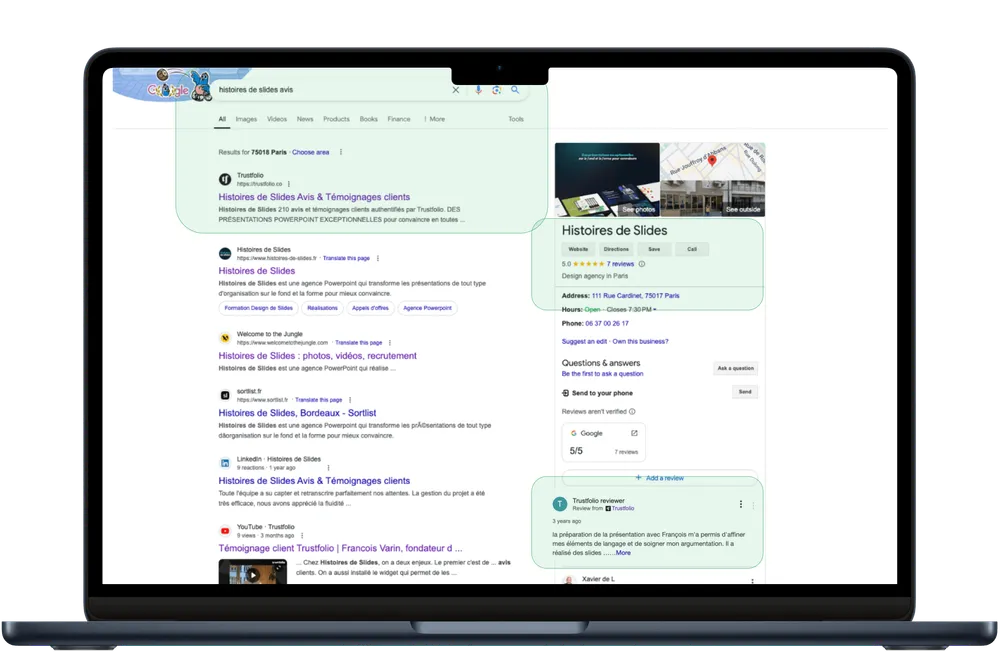Screen dimensions: 1000x652
Task: Expand the More search filters dropdown
Action: pos(434,119)
